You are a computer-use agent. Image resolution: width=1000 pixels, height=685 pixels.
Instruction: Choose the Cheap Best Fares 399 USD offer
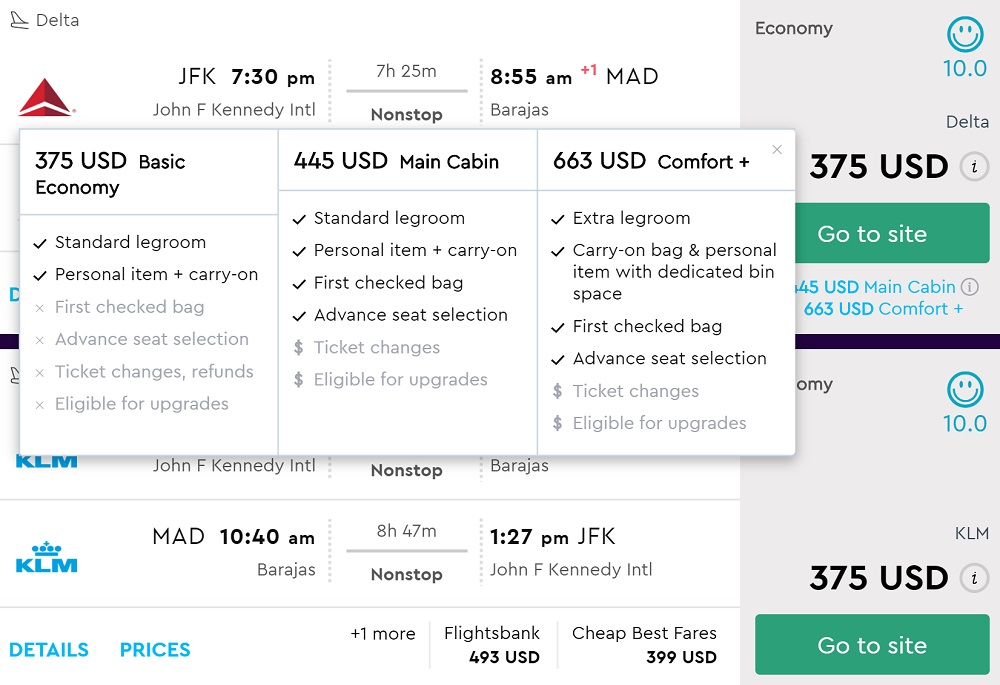coord(644,645)
